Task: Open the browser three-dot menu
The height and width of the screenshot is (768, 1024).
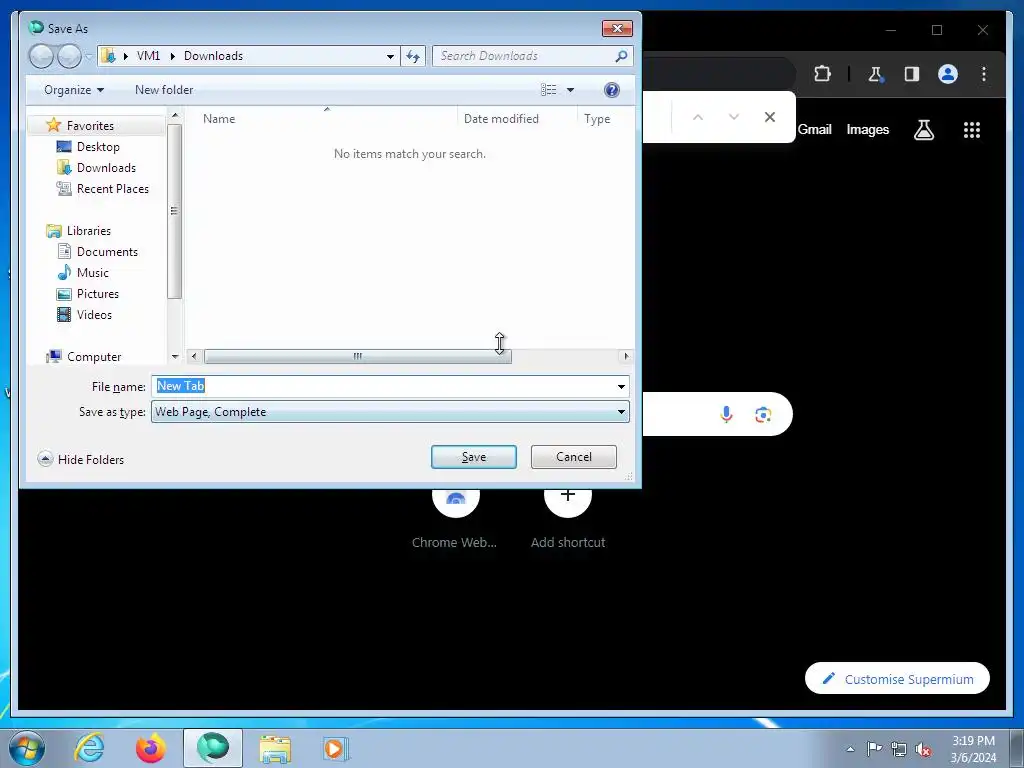Action: click(x=984, y=74)
